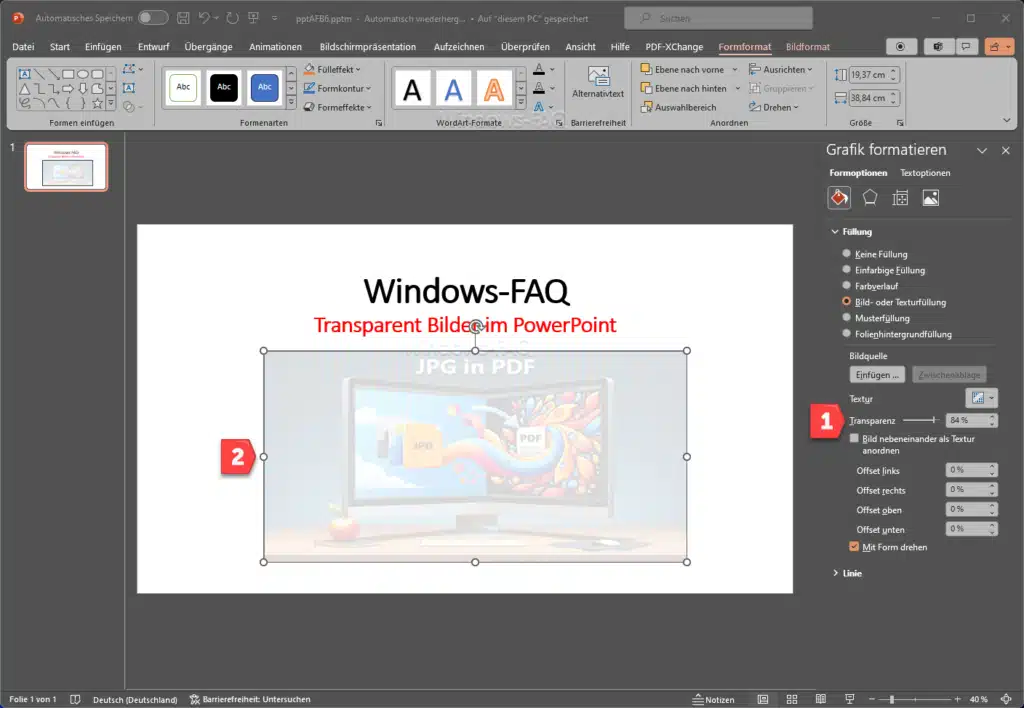This screenshot has width=1024, height=708.
Task: Switch to Slide Sorter view icon
Action: [x=792, y=700]
